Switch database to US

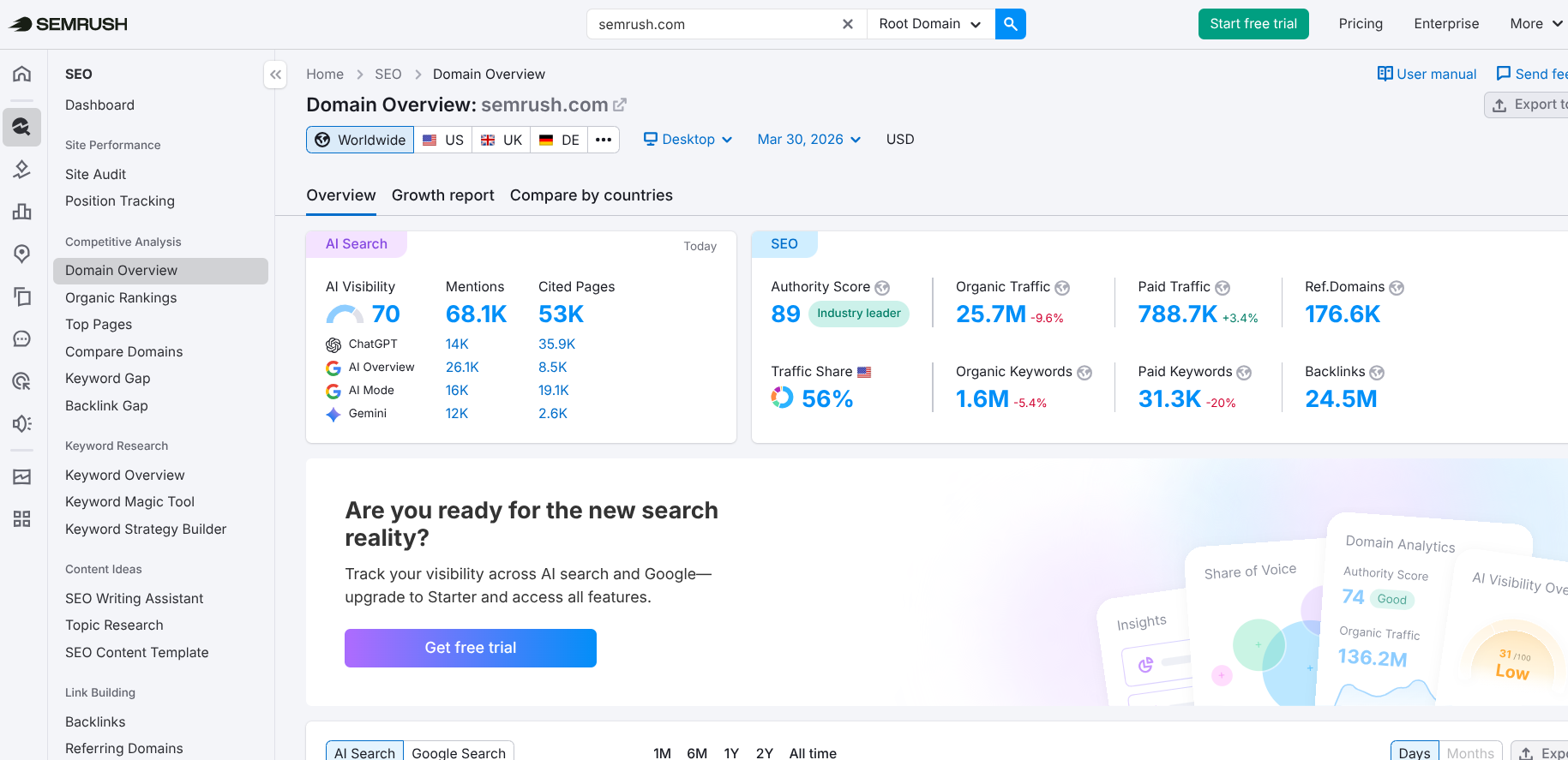point(443,140)
